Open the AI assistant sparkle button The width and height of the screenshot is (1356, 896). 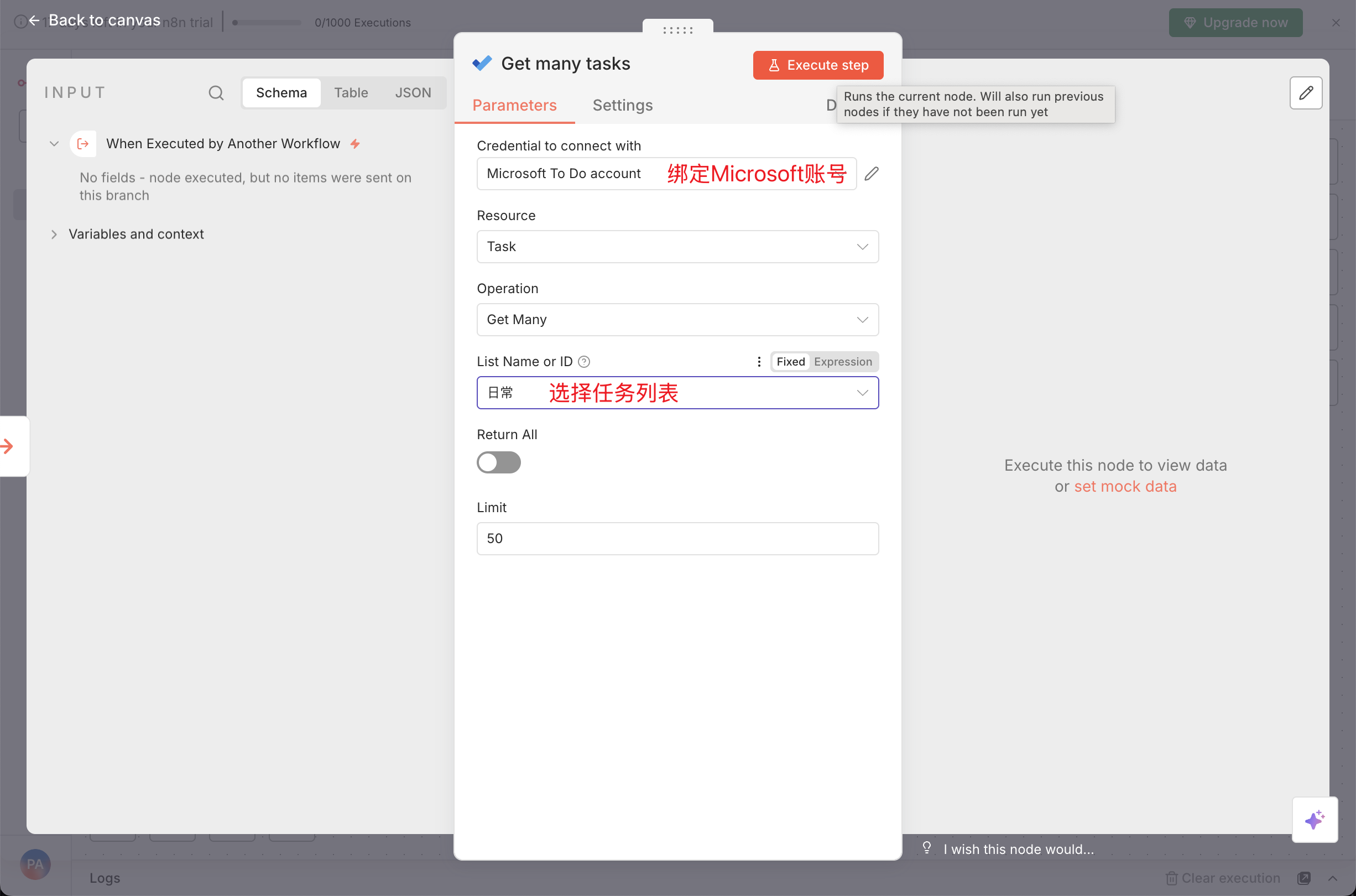1315,820
